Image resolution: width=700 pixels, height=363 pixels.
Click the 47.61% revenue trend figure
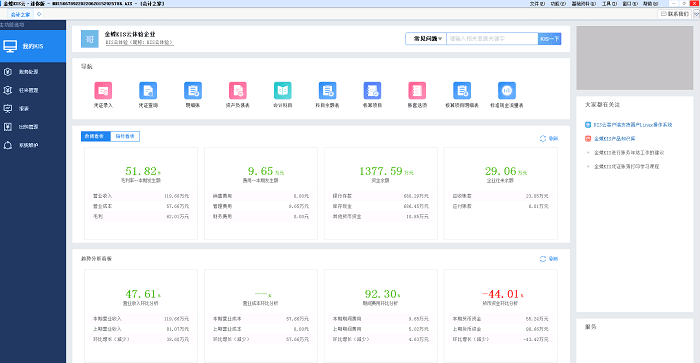click(143, 294)
